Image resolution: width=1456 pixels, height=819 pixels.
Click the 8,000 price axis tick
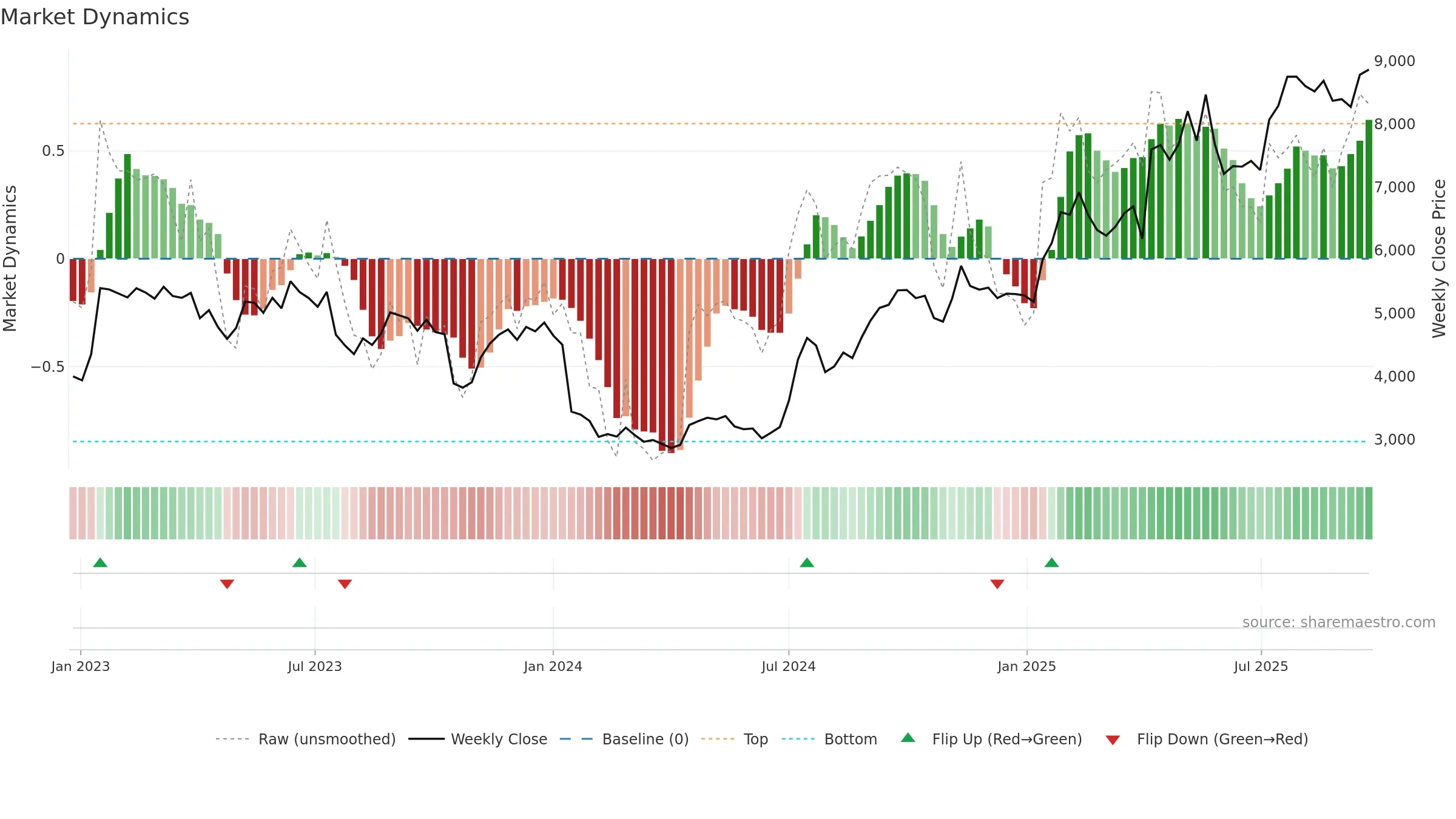point(1395,124)
